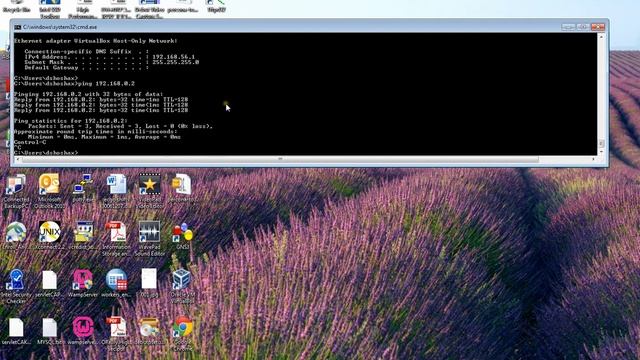This screenshot has width=640, height=360.
Task: Open the cmd.exe system menu icon in title bar
Action: 18,27
